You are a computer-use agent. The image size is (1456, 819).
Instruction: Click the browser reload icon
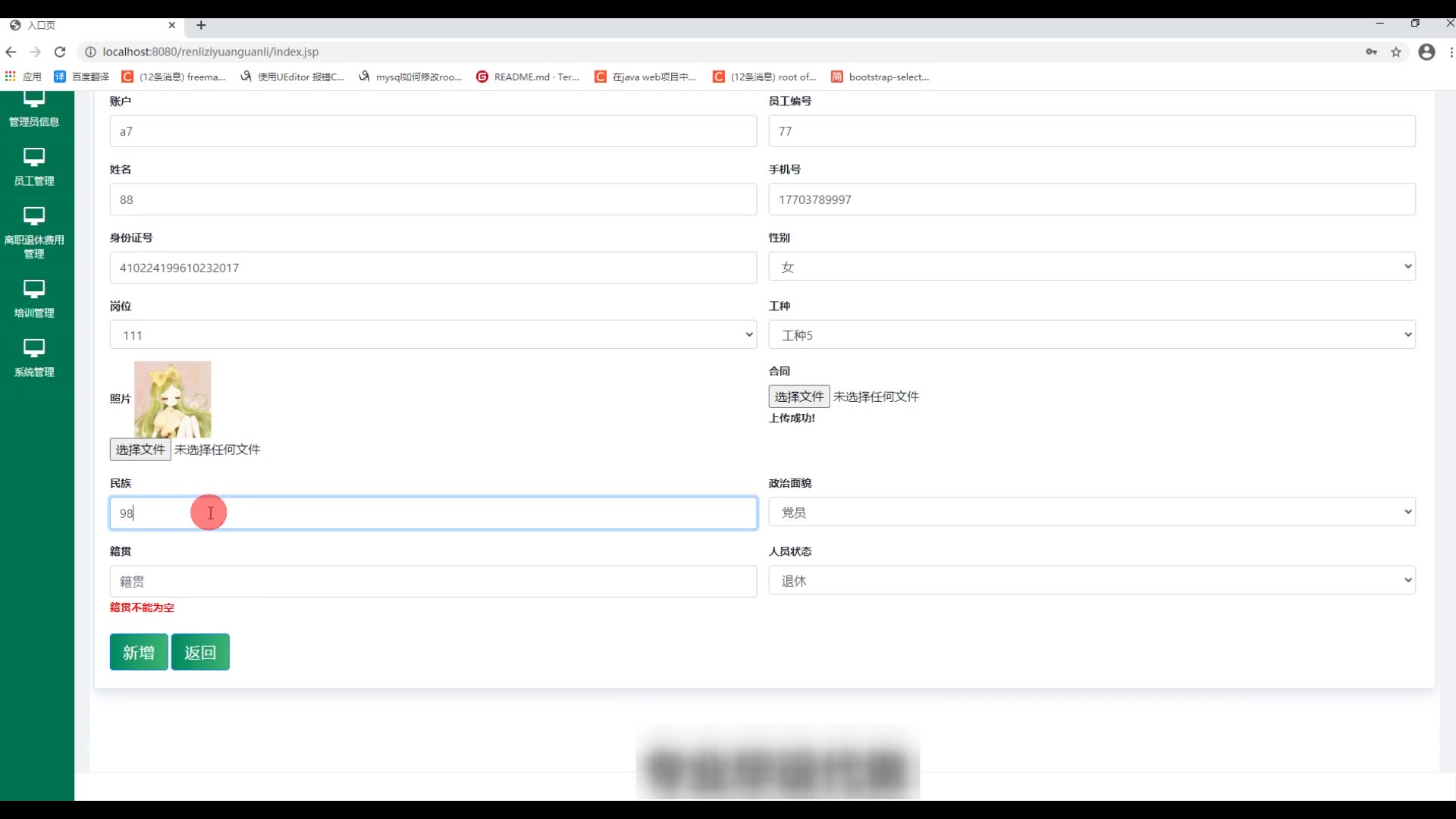60,52
